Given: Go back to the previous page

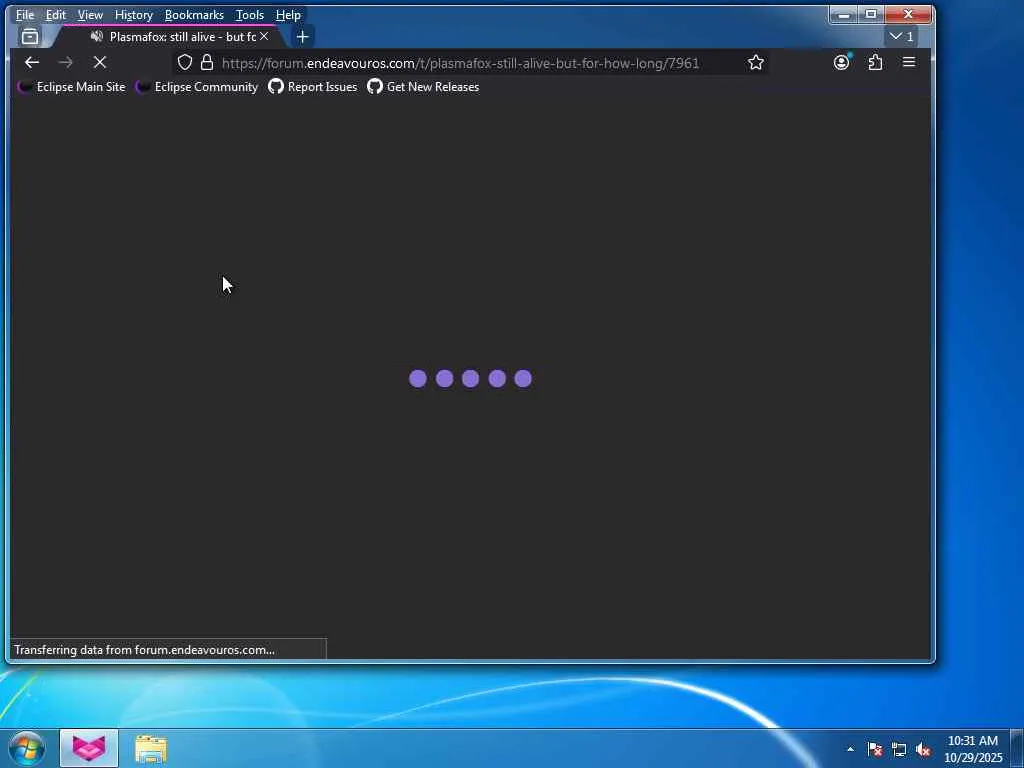Looking at the screenshot, I should coord(32,62).
